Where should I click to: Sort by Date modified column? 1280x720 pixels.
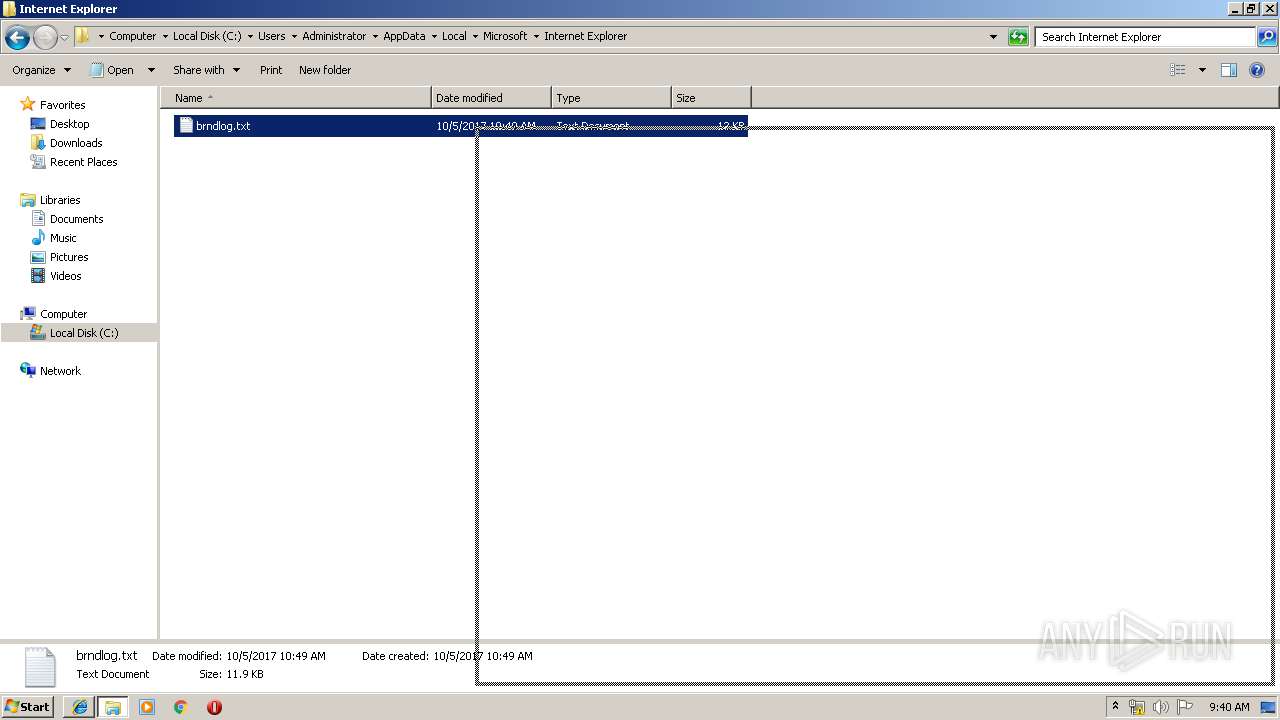tap(491, 98)
